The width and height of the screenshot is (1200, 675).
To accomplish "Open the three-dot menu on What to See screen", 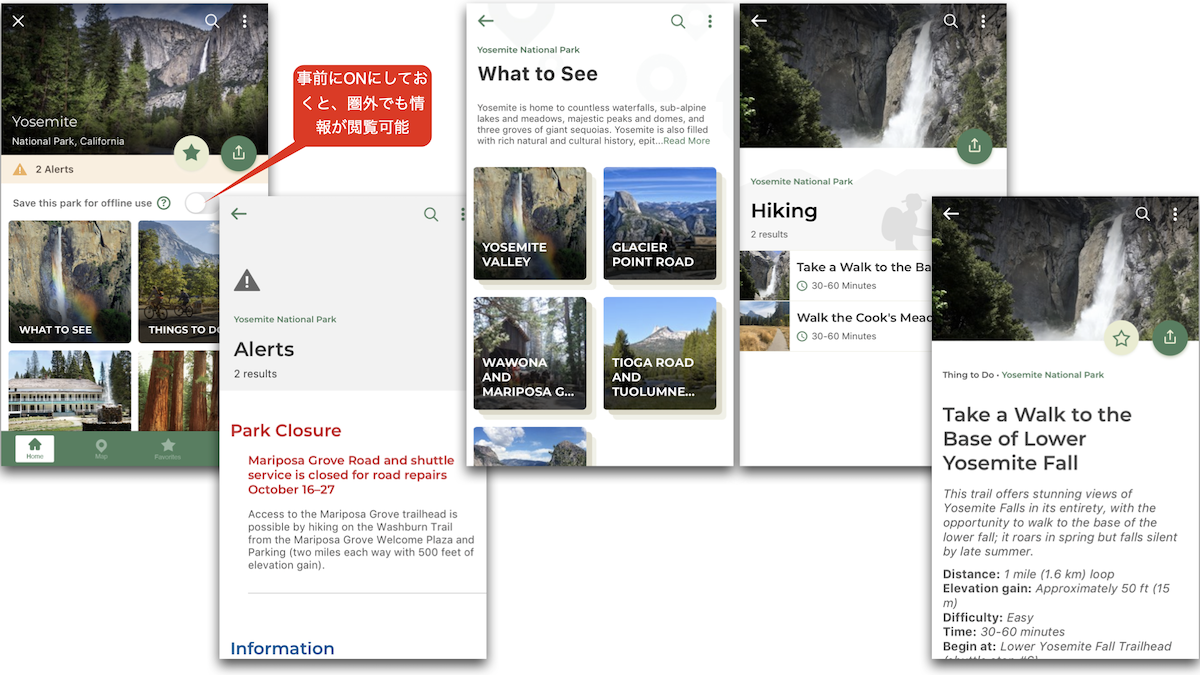I will click(x=710, y=21).
